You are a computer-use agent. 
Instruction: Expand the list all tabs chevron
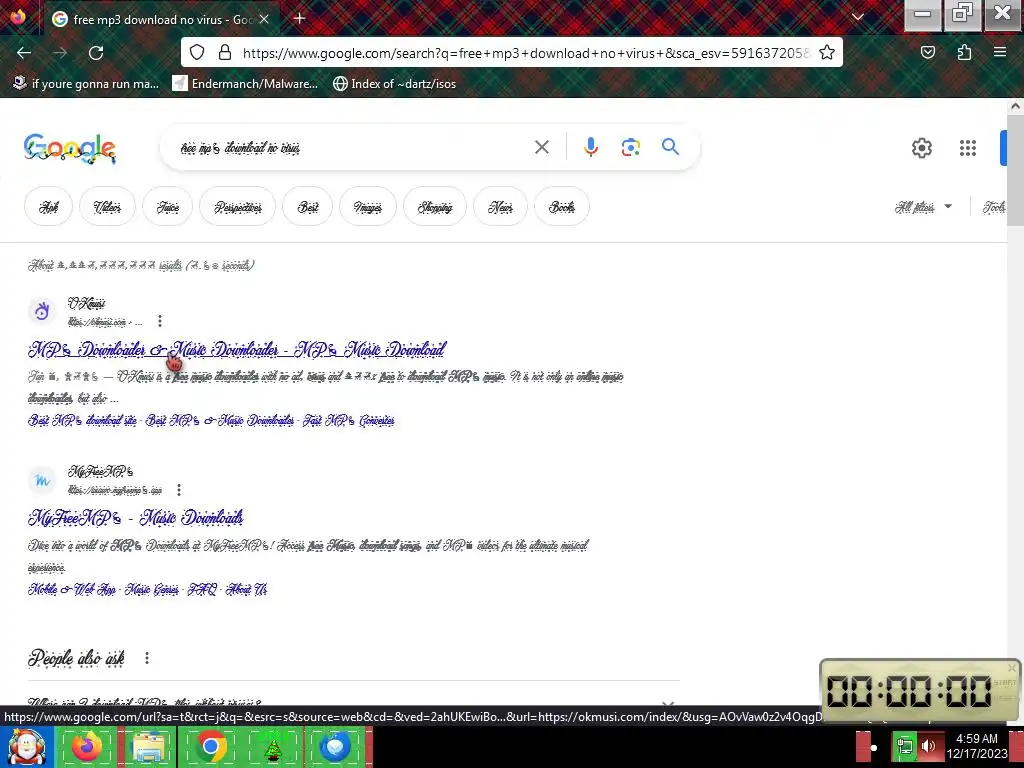coord(858,18)
